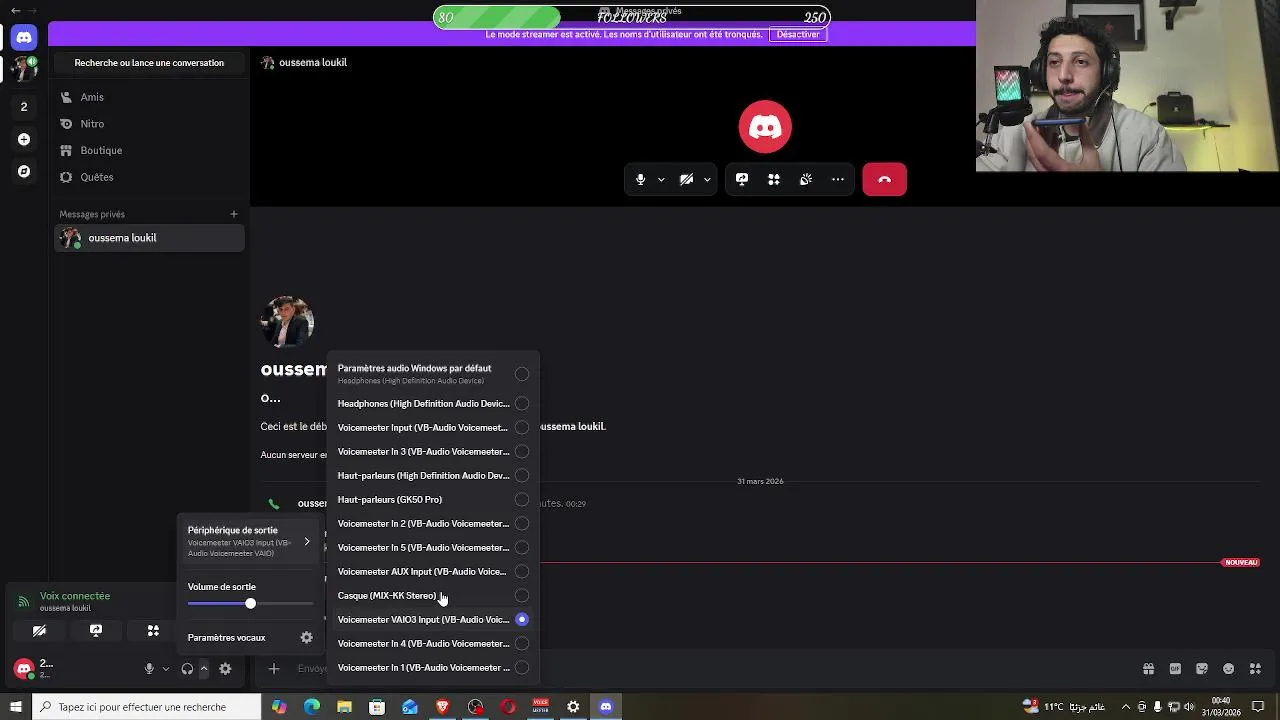
Task: Open the oussema loukil conversation in the sidebar
Action: point(150,238)
